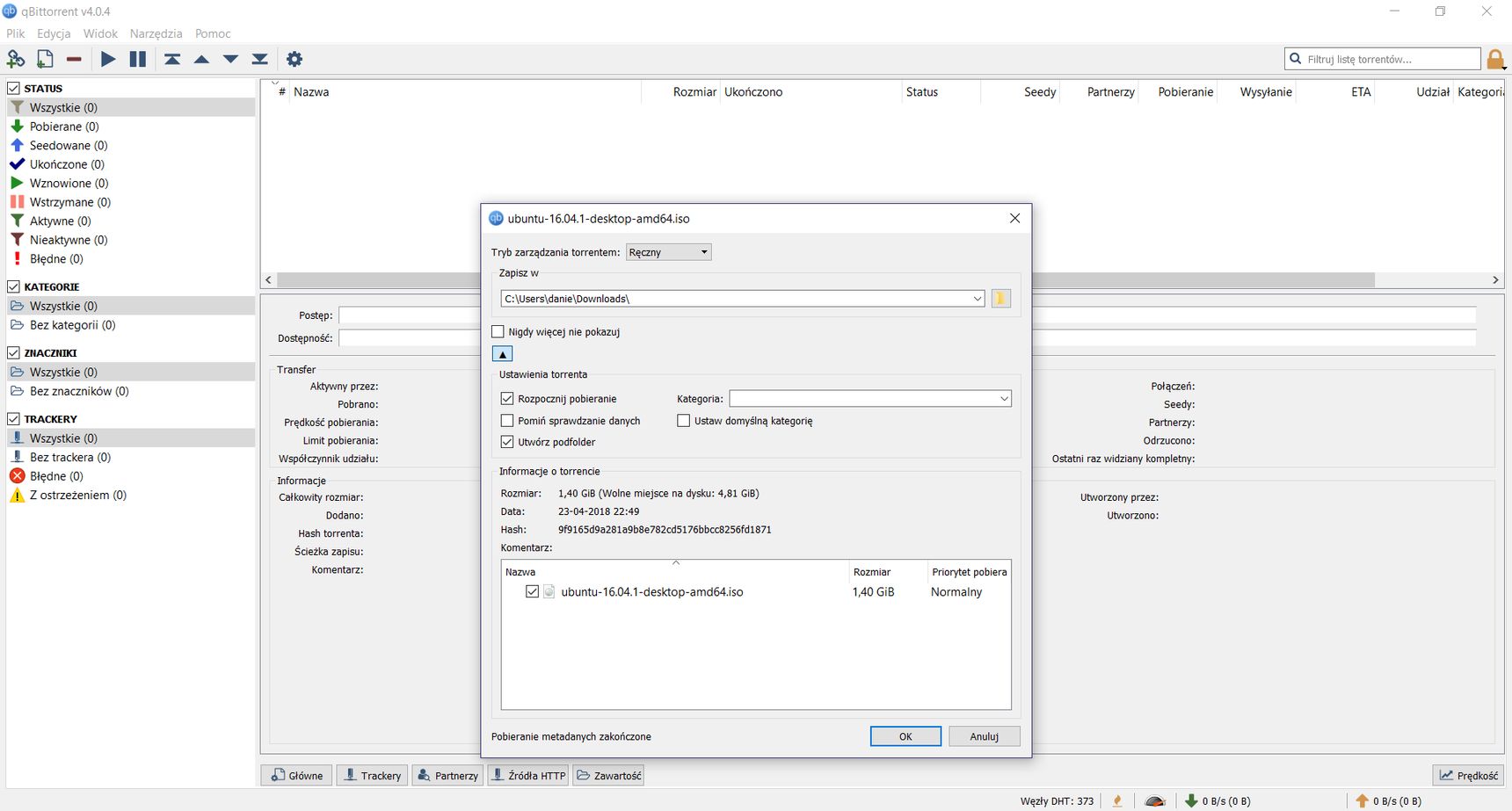Open the Kategoria combo box
Viewport: 1512px width, 811px height.
coord(870,399)
